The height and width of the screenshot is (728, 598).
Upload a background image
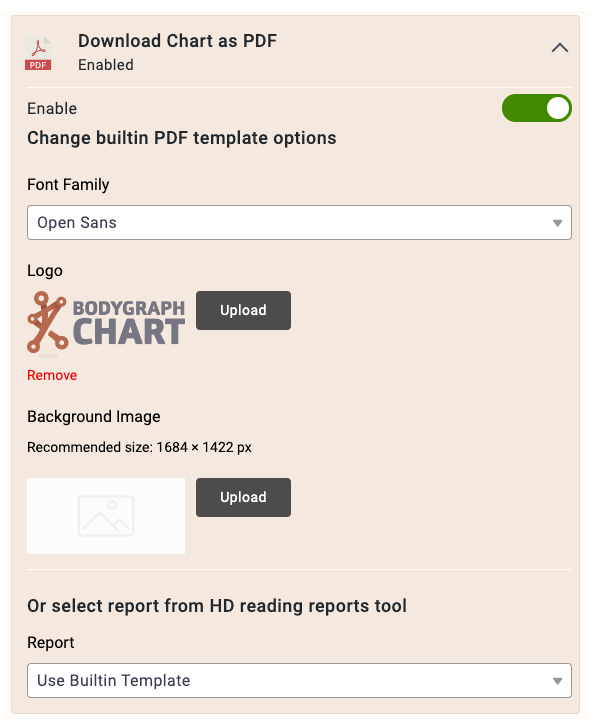(243, 497)
